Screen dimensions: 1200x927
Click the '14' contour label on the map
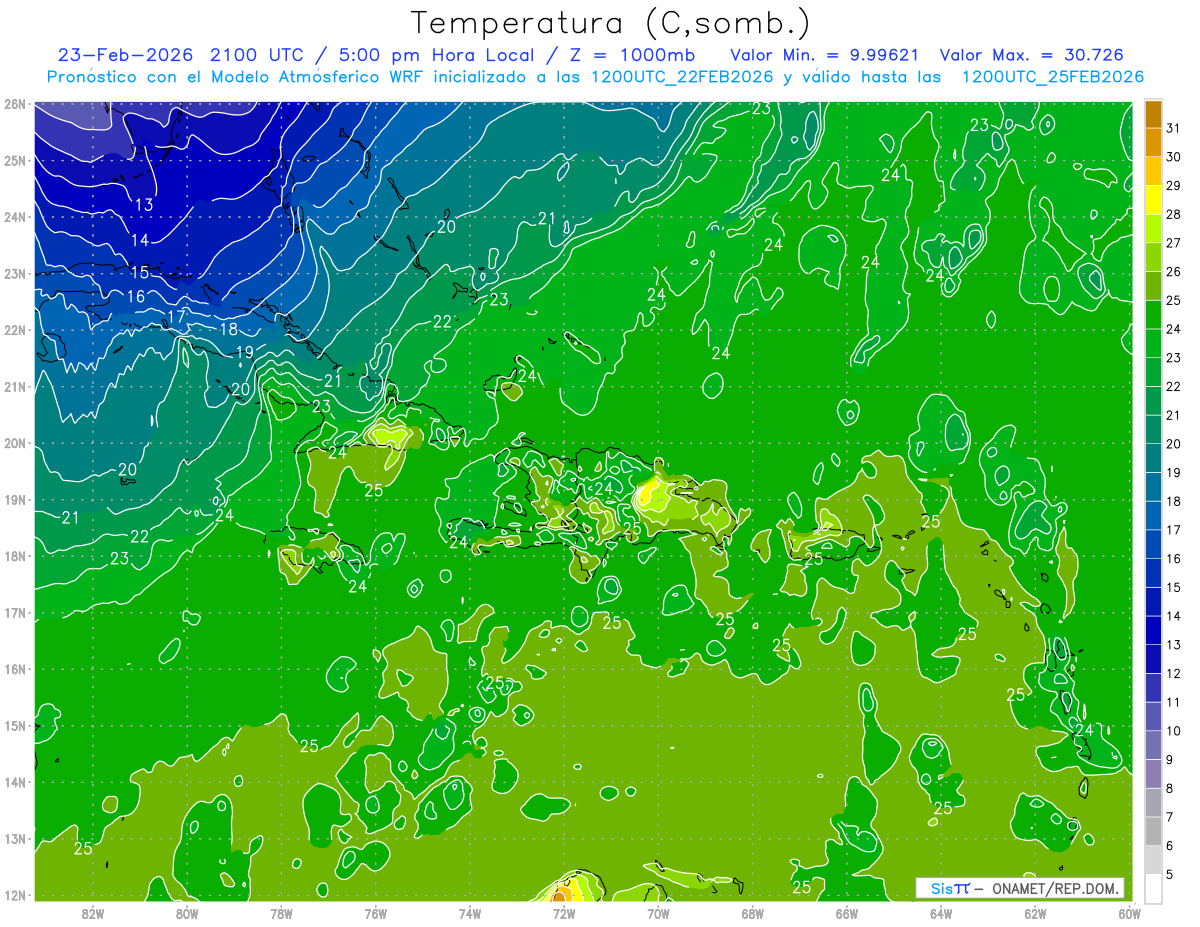coord(139,240)
